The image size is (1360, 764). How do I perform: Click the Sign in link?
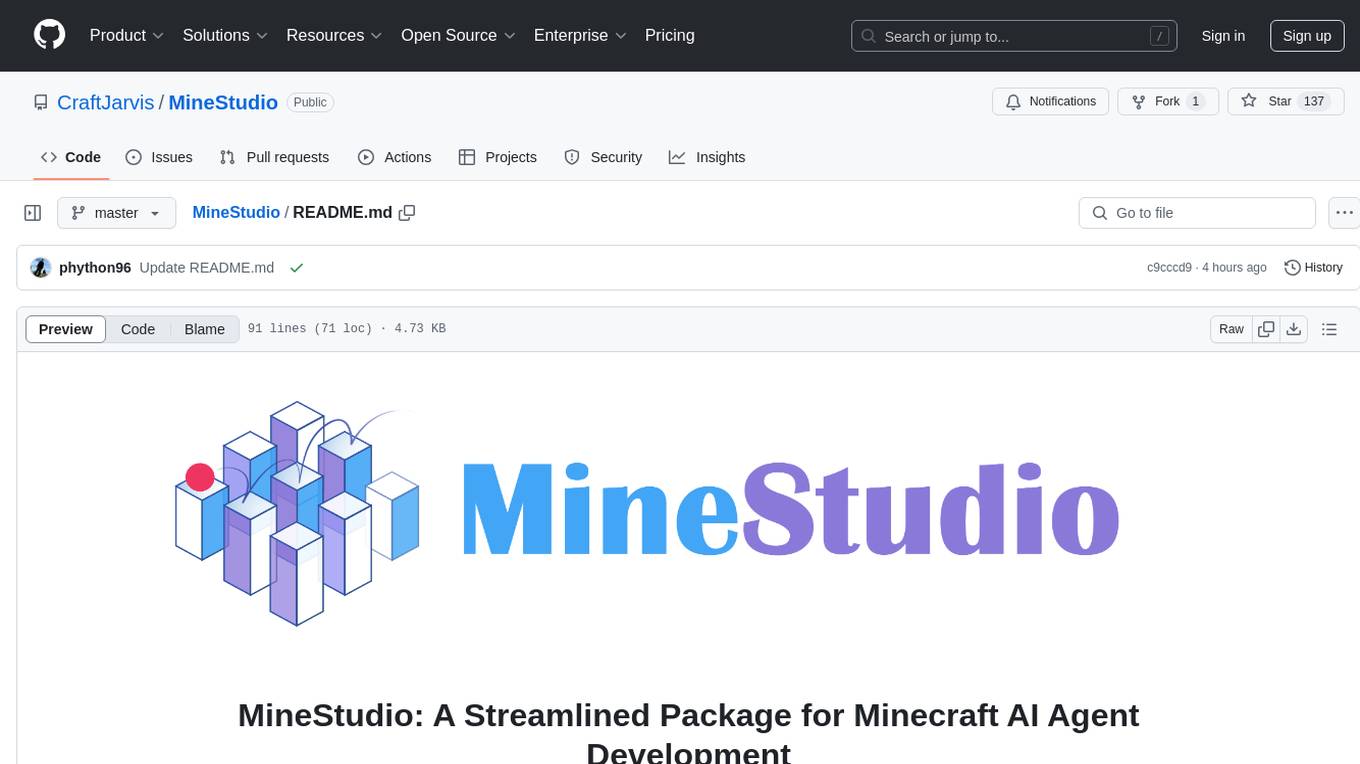point(1223,36)
